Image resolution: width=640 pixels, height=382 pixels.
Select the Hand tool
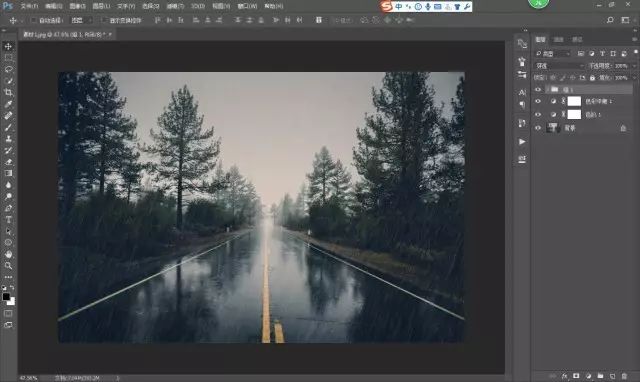[x=8, y=254]
